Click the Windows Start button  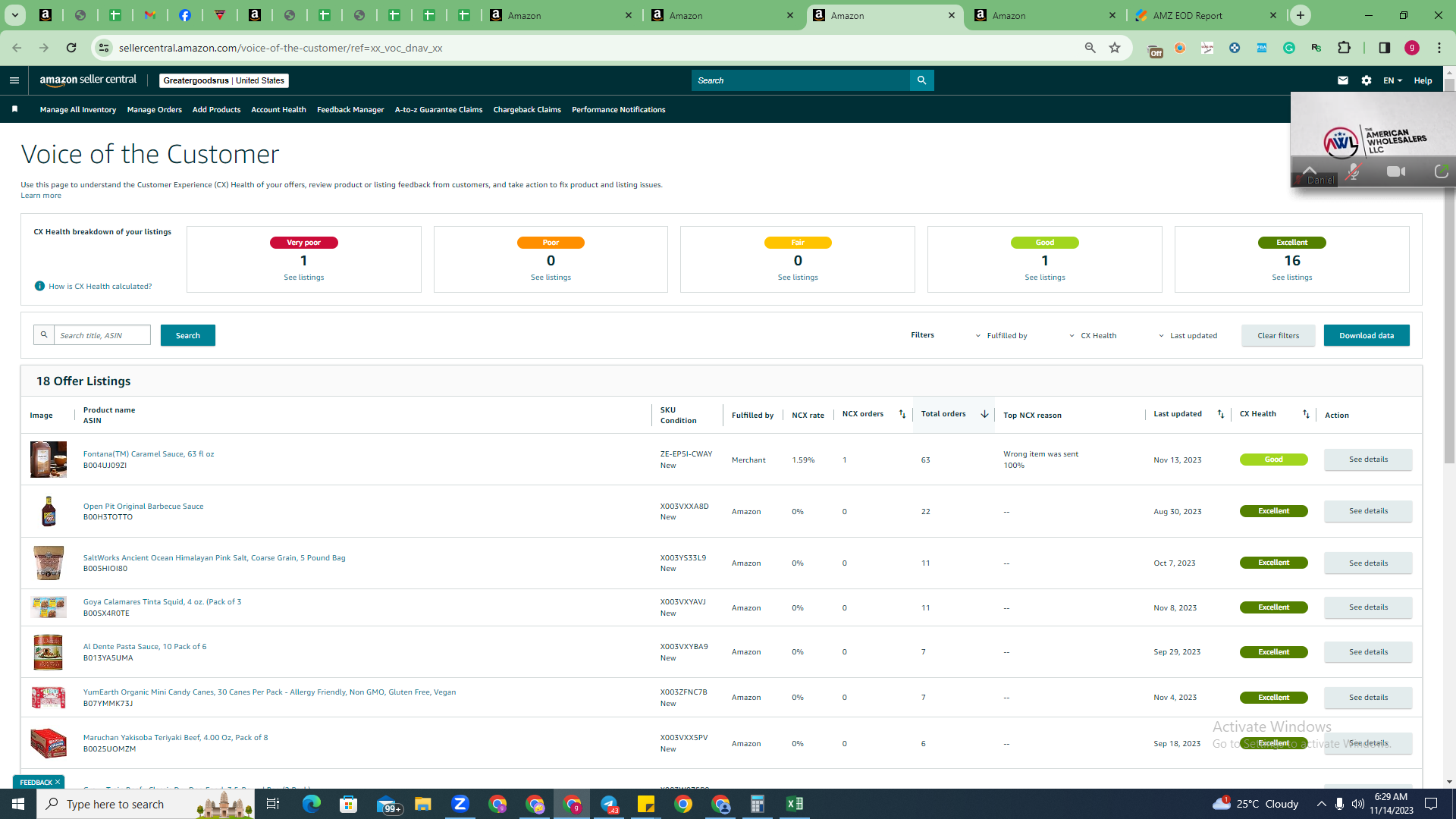pos(18,804)
